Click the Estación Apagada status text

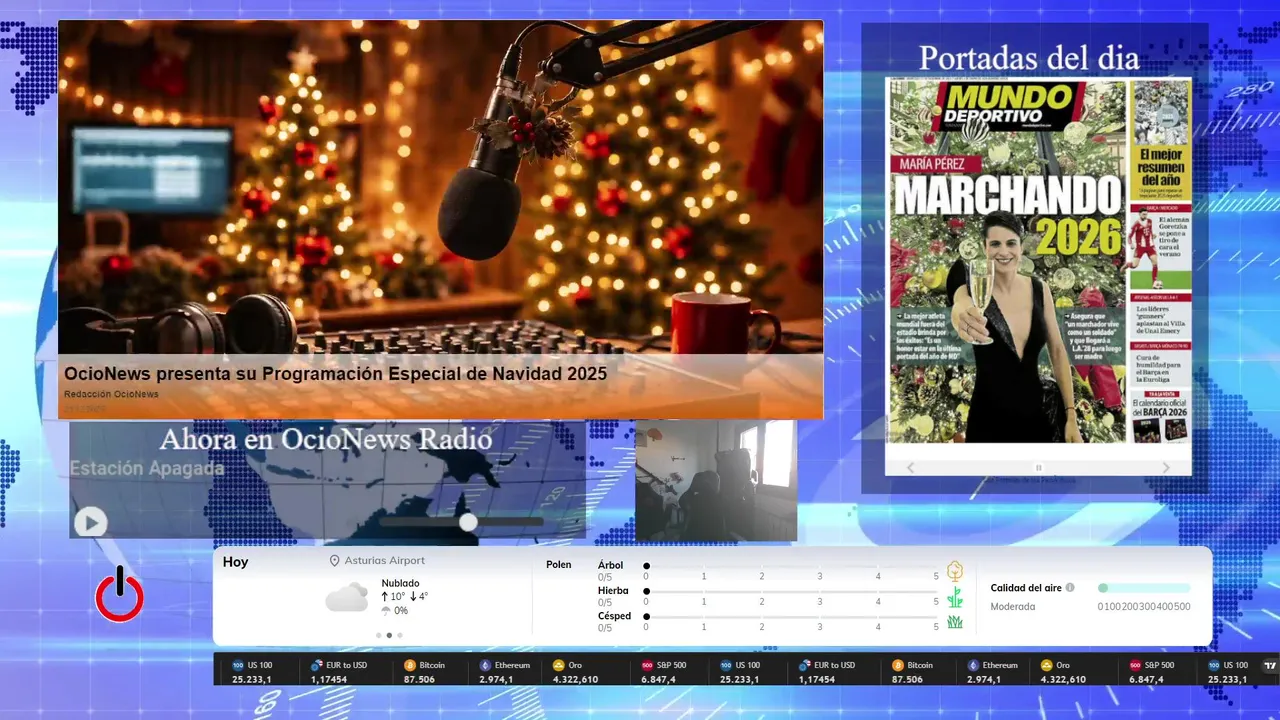[x=147, y=468]
